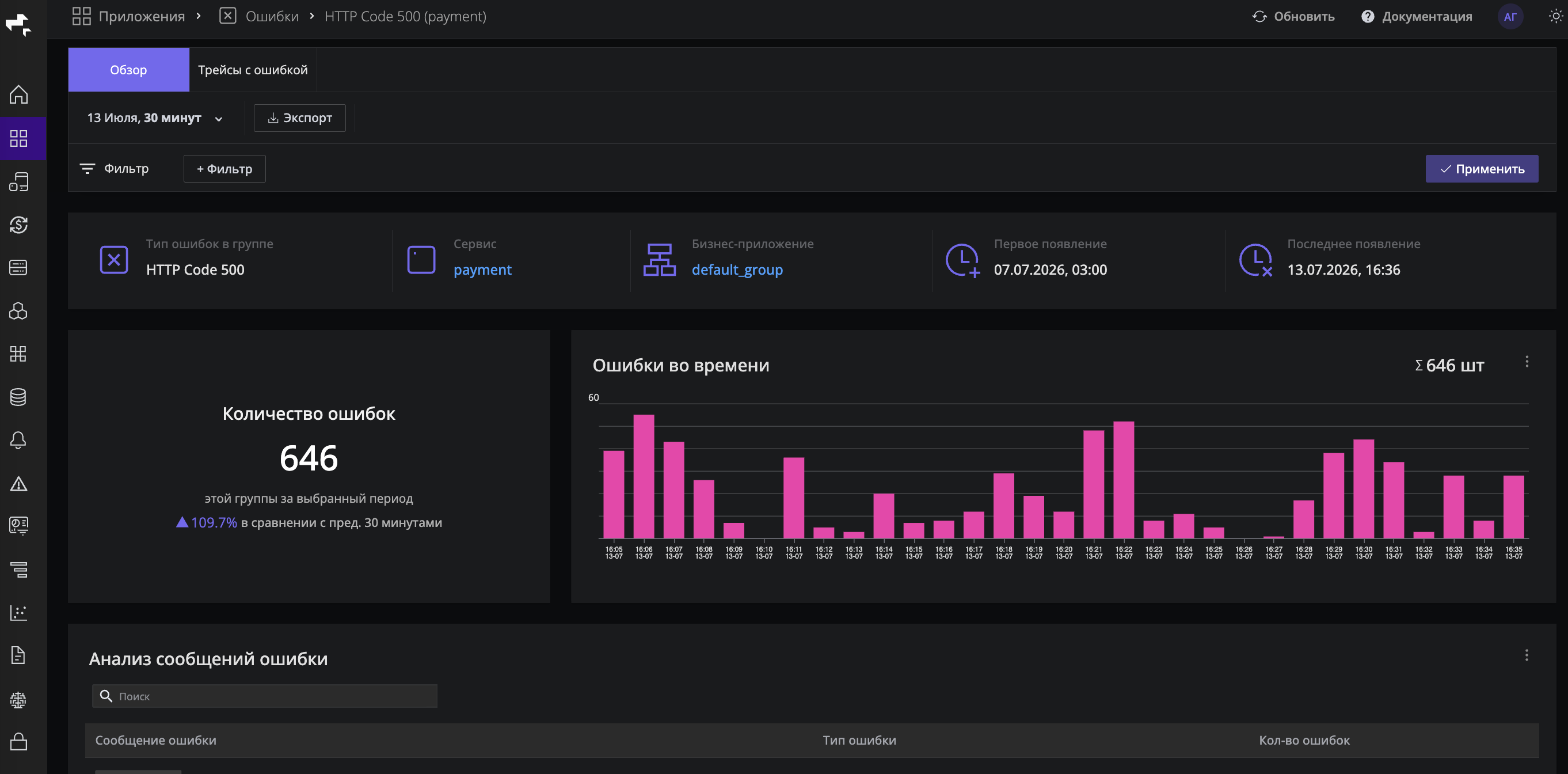
Task: Switch to the Трейсы с ошибкой tab
Action: click(253, 70)
